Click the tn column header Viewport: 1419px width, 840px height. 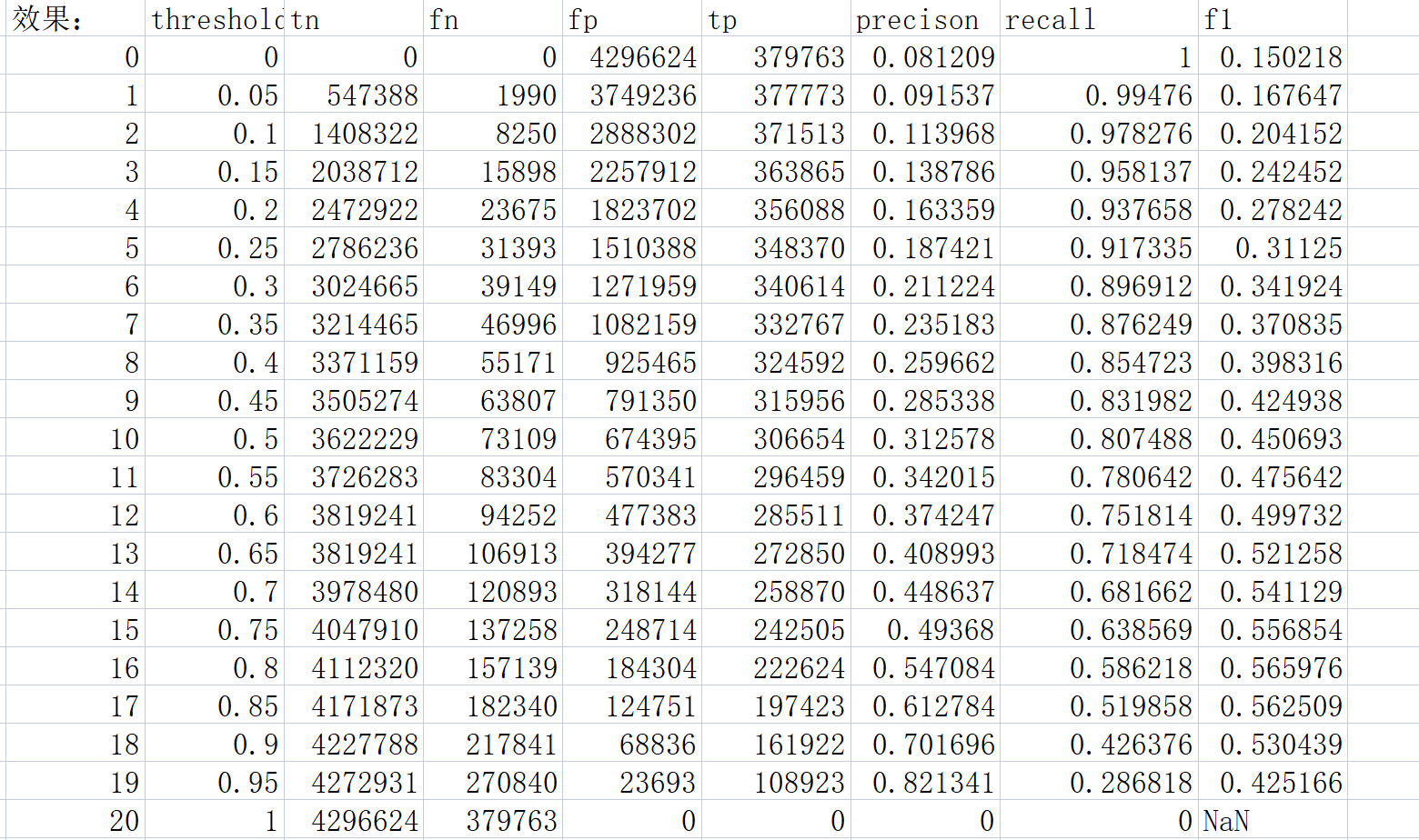click(354, 19)
